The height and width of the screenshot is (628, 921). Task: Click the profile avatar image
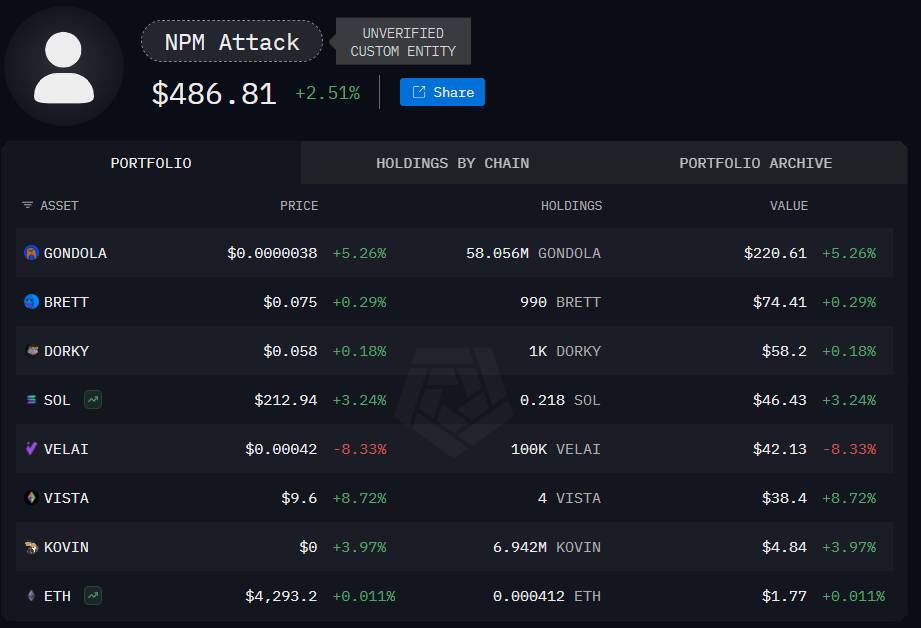click(x=63, y=66)
